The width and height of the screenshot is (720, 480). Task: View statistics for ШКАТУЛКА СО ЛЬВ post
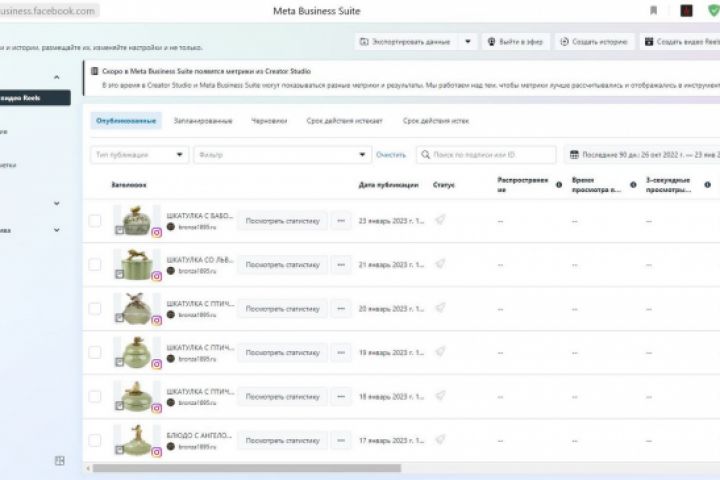coord(282,265)
